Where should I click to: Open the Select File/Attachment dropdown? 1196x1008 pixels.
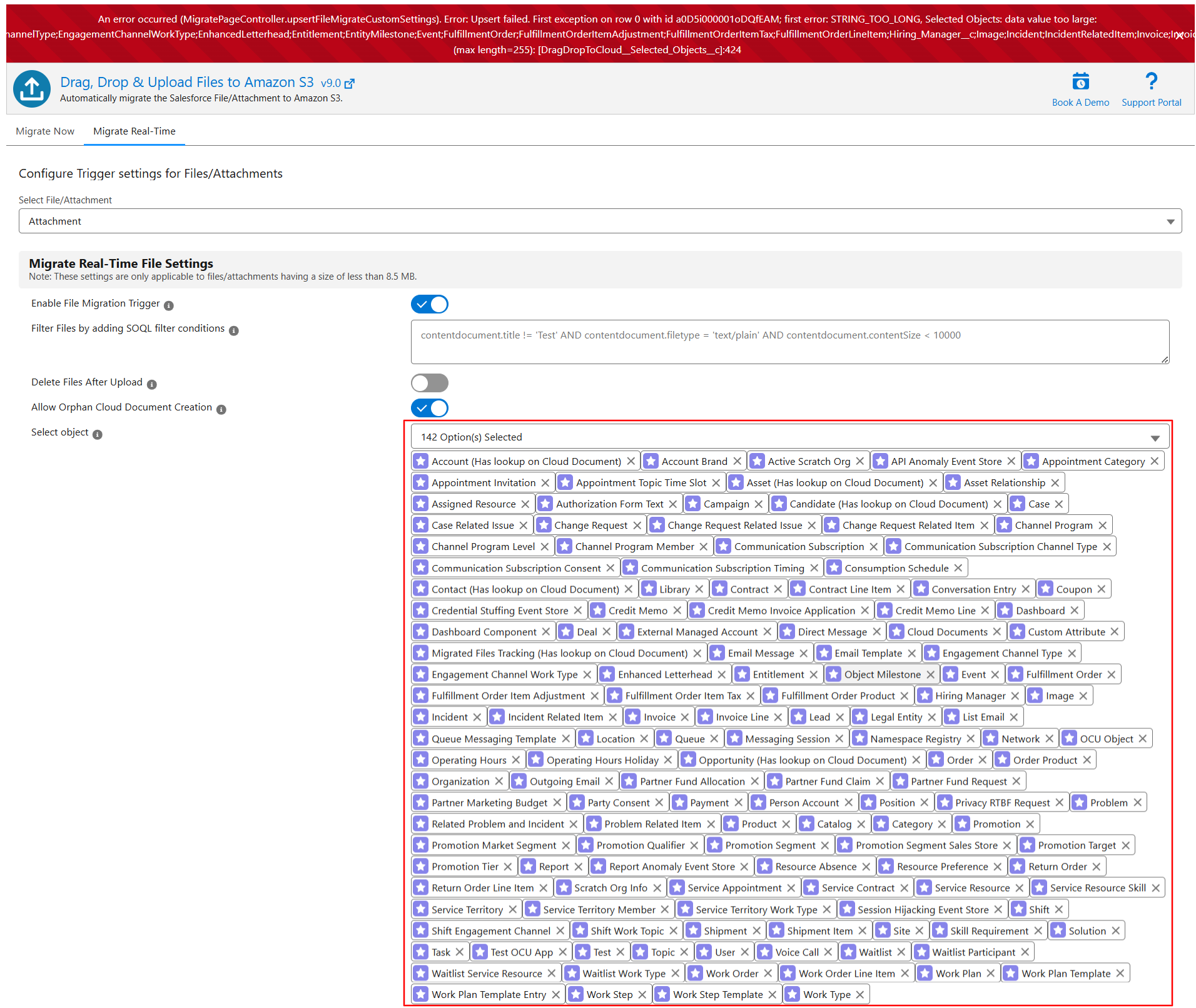click(x=601, y=221)
